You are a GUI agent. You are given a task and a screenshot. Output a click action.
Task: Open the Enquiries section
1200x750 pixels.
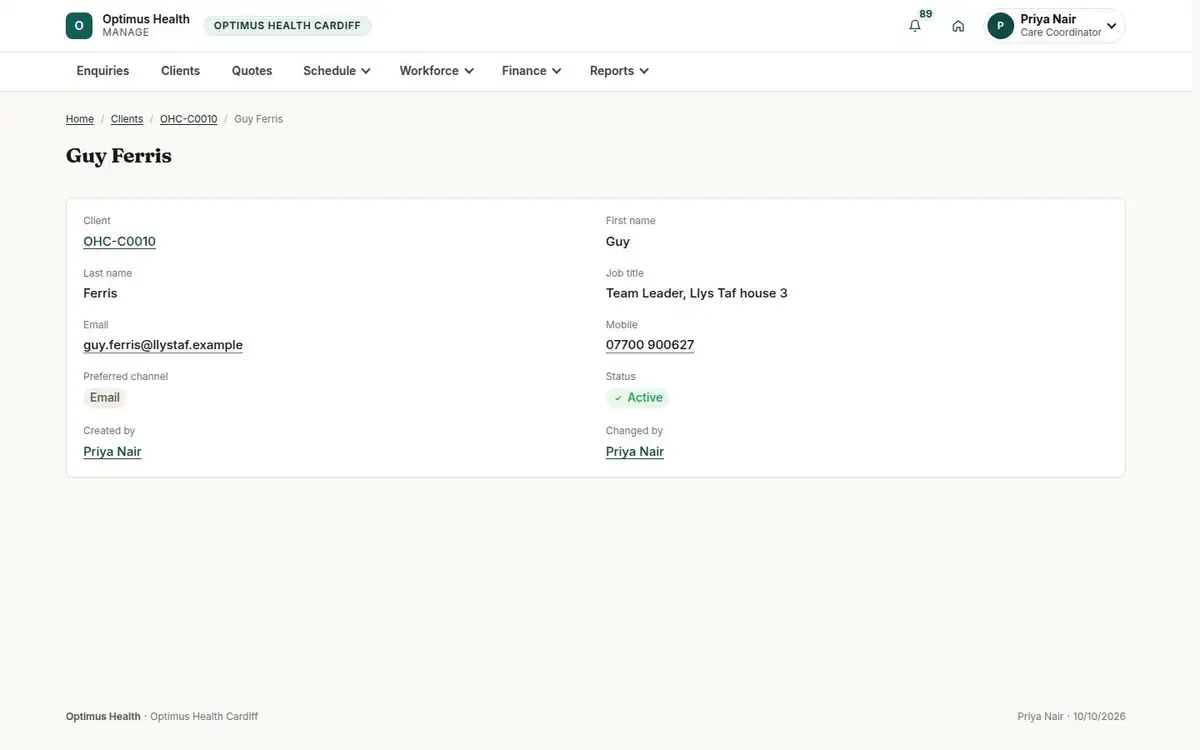click(x=103, y=71)
